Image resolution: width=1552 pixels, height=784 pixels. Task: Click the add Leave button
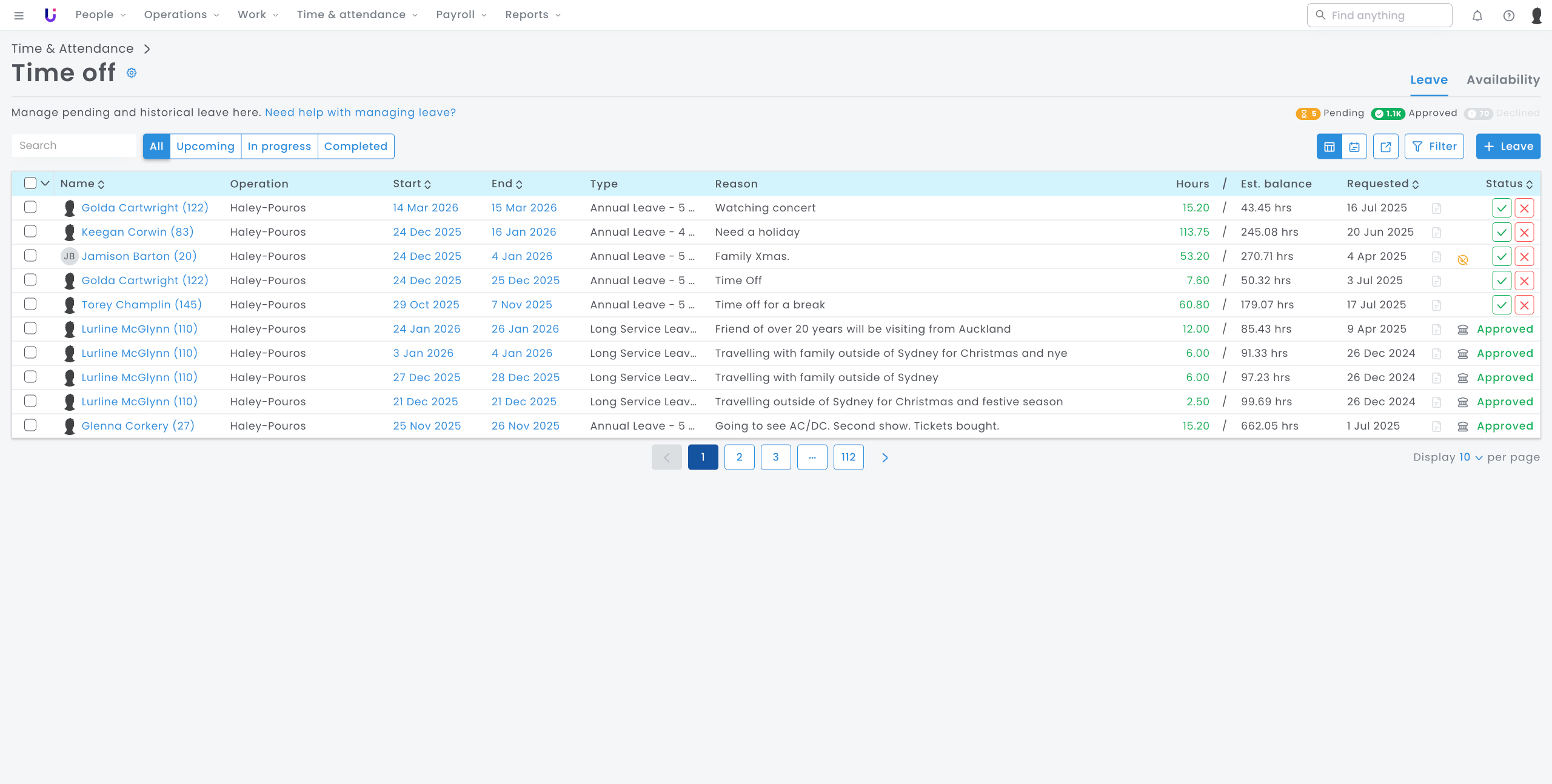click(x=1508, y=147)
